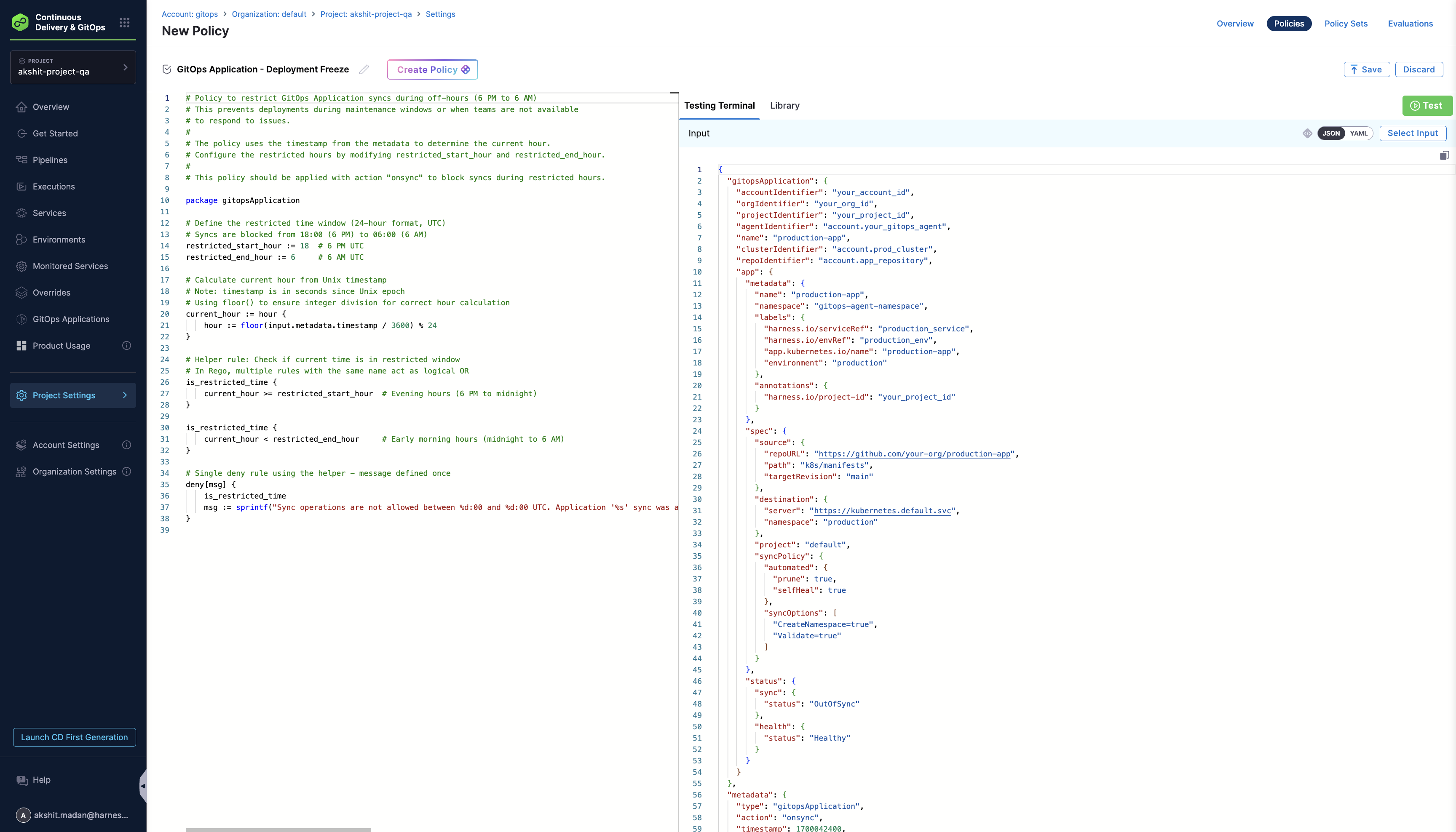The height and width of the screenshot is (832, 1456).
Task: Select the JSON input format
Action: [1331, 133]
